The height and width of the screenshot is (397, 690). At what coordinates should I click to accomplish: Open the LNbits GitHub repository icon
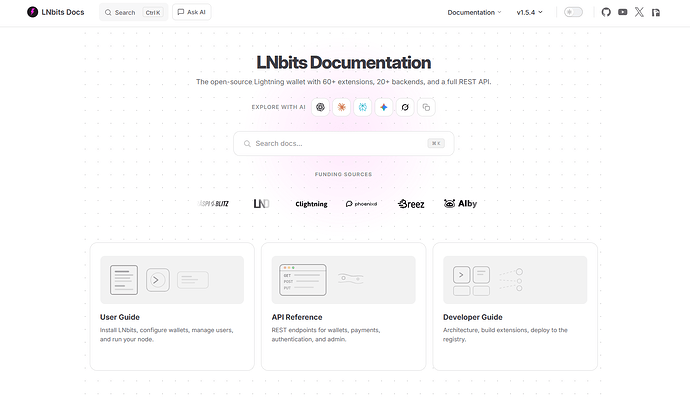coord(606,12)
